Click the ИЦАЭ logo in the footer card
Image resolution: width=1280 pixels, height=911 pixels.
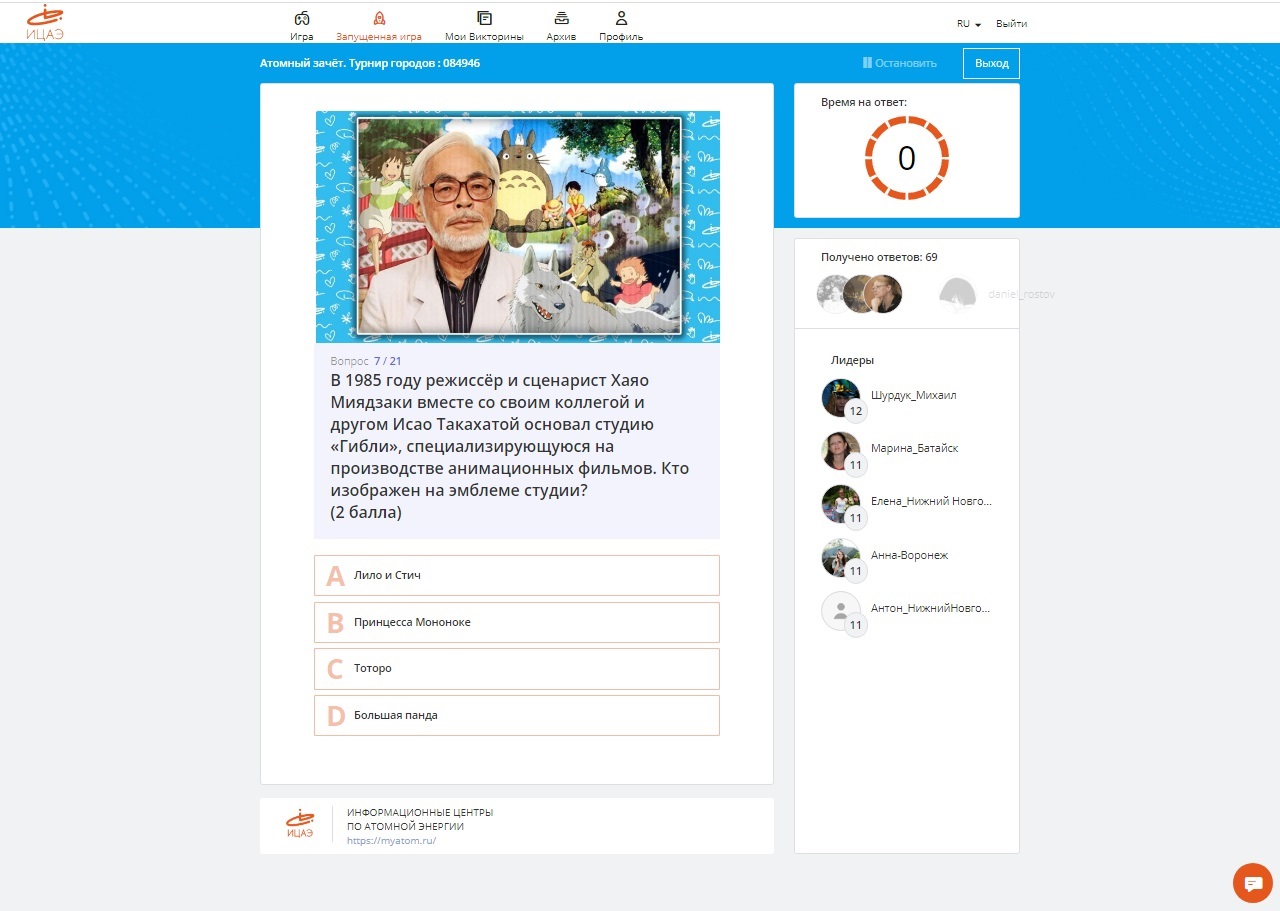click(x=300, y=825)
